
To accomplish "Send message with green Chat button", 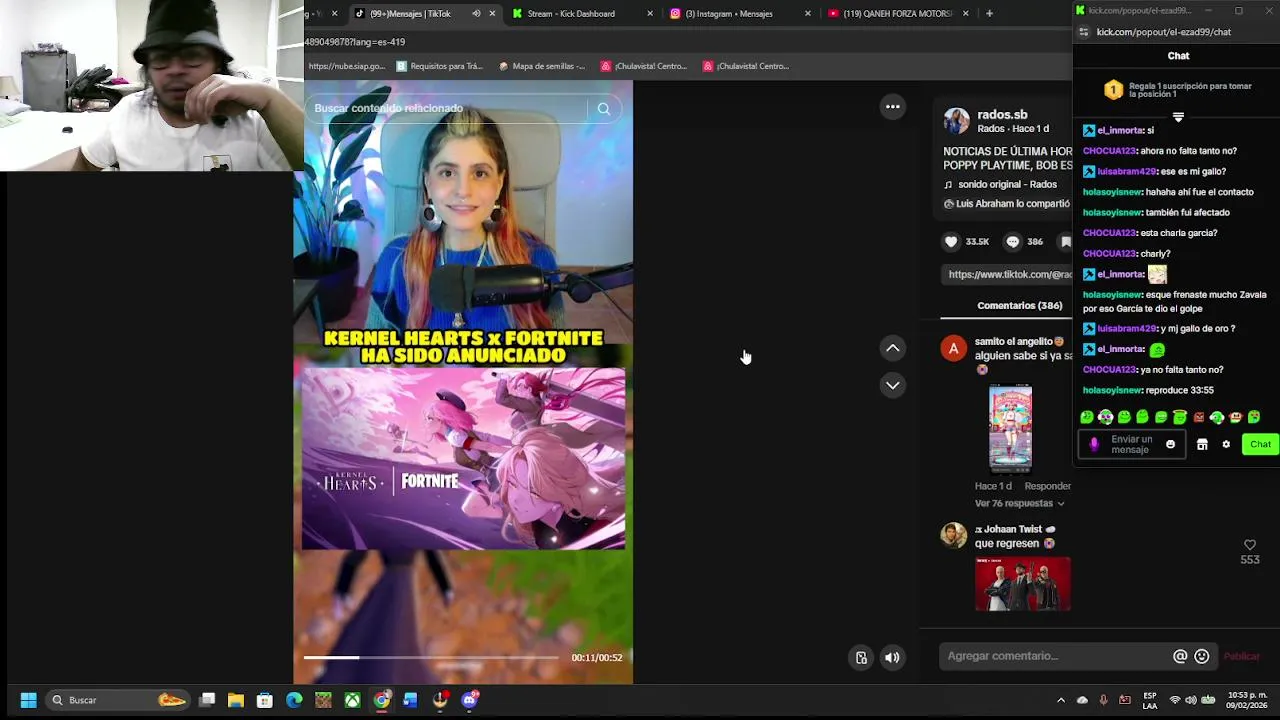I will [x=1260, y=444].
